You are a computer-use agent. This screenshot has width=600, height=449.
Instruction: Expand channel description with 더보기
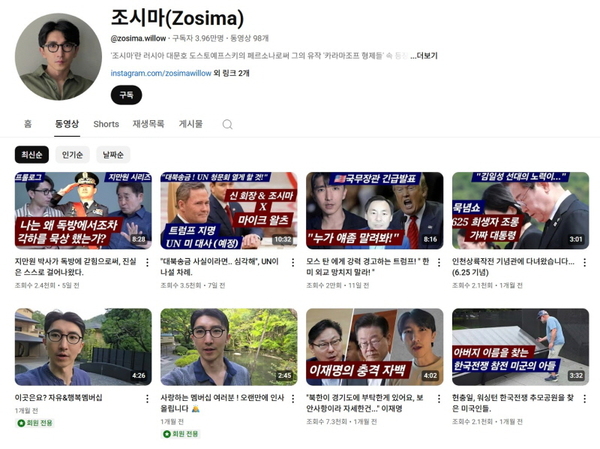pos(424,56)
